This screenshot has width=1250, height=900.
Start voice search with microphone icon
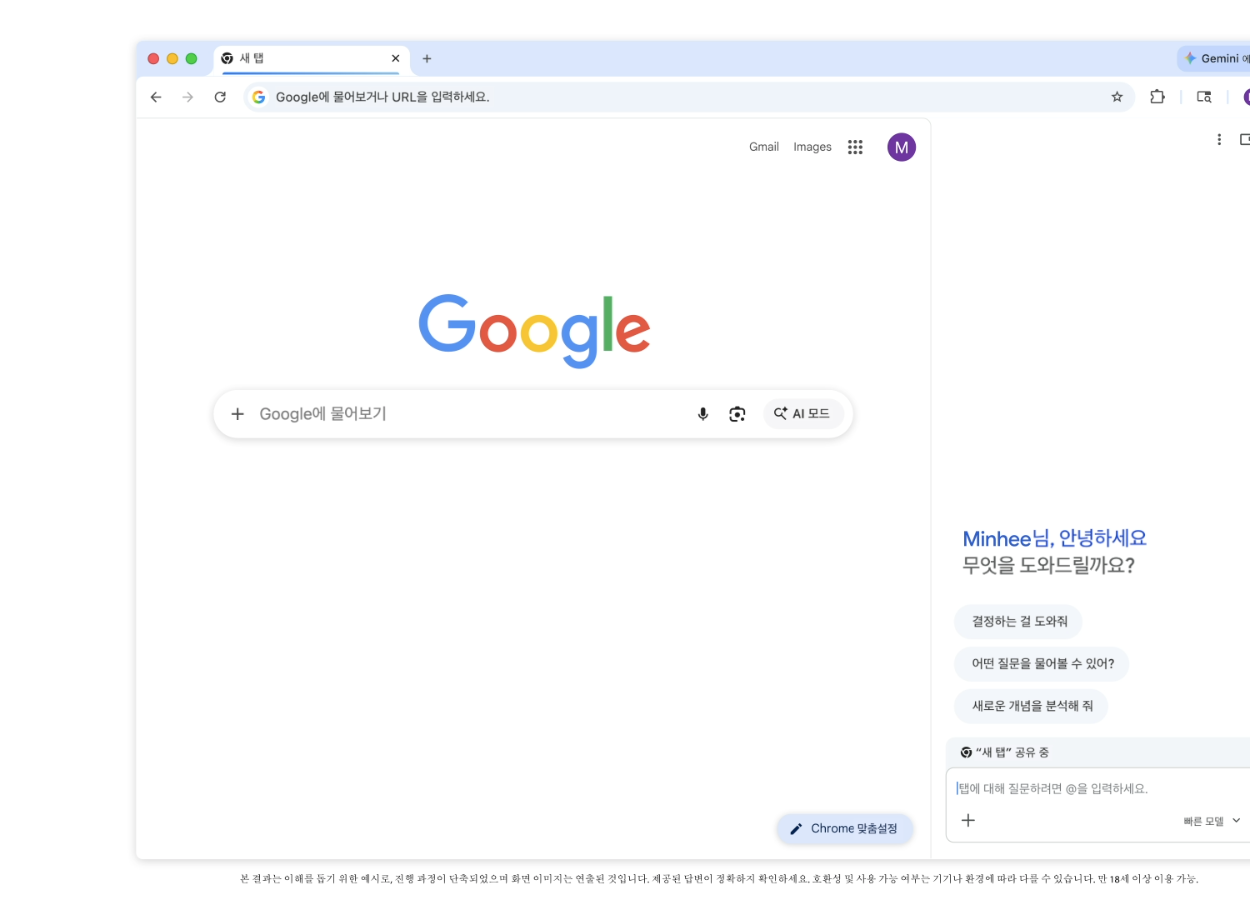(x=703, y=414)
